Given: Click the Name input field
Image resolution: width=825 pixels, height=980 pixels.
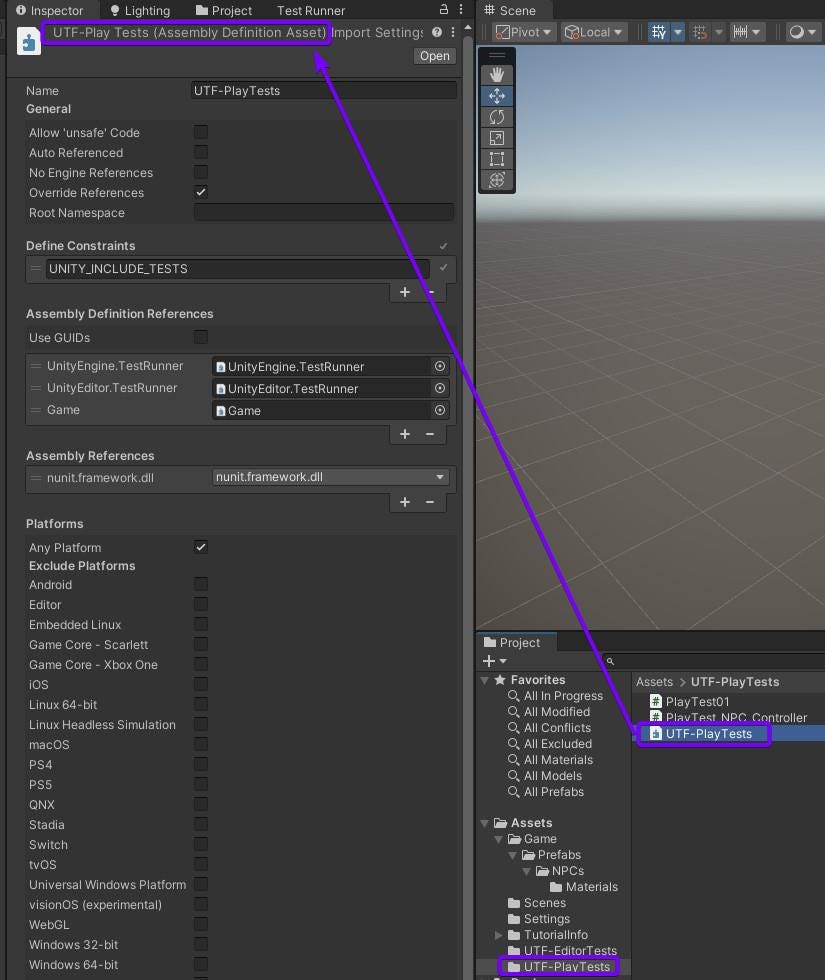Looking at the screenshot, I should pos(324,91).
